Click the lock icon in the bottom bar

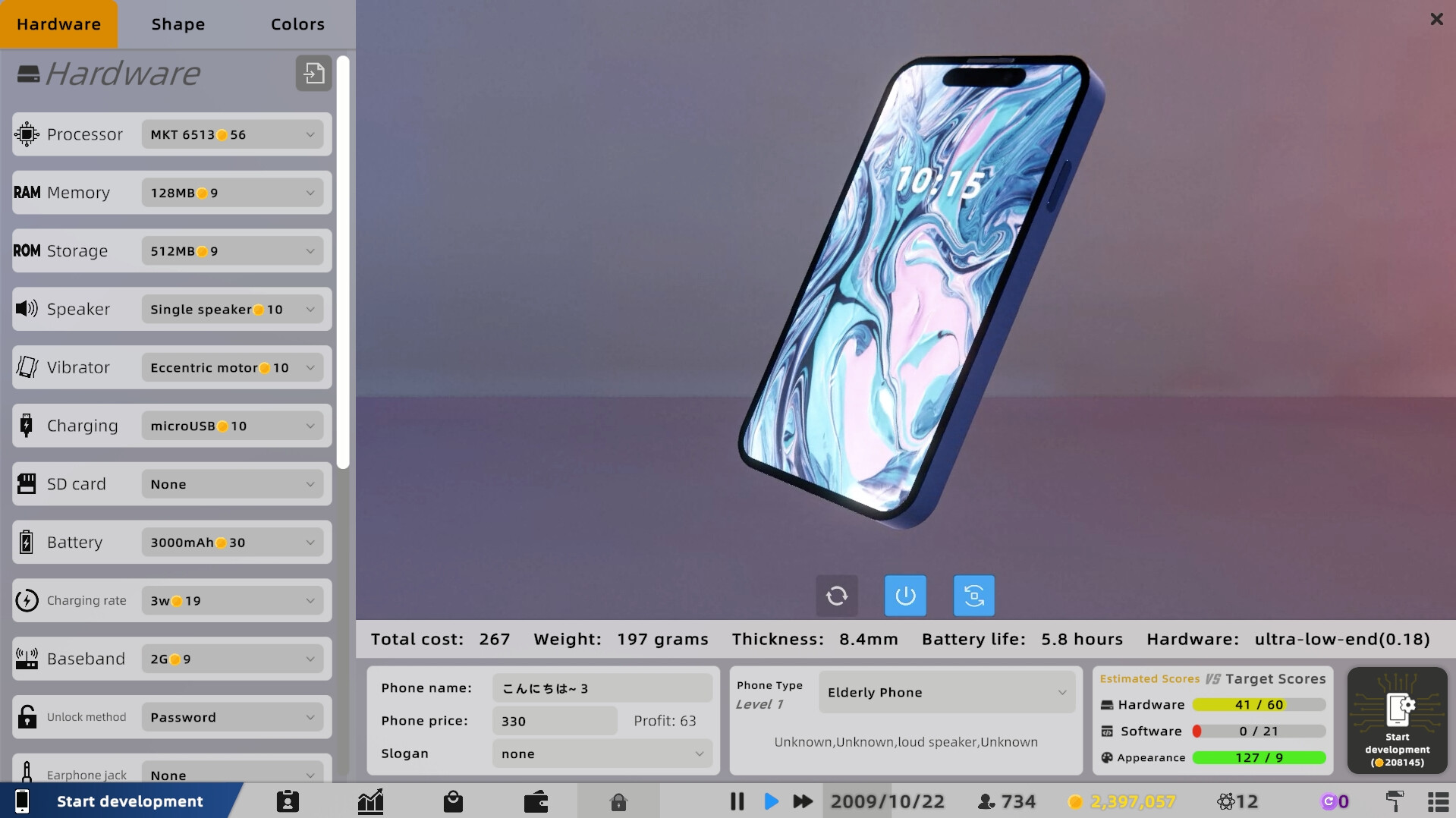[618, 801]
